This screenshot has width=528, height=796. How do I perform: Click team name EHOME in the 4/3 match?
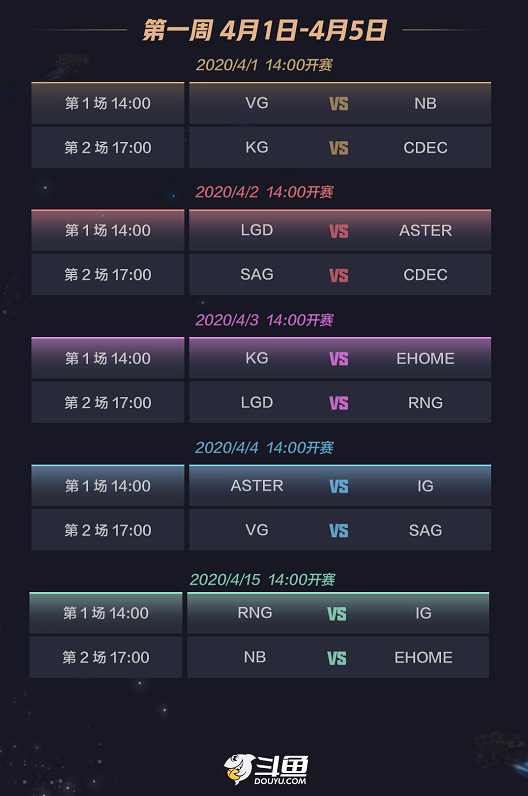tap(425, 358)
